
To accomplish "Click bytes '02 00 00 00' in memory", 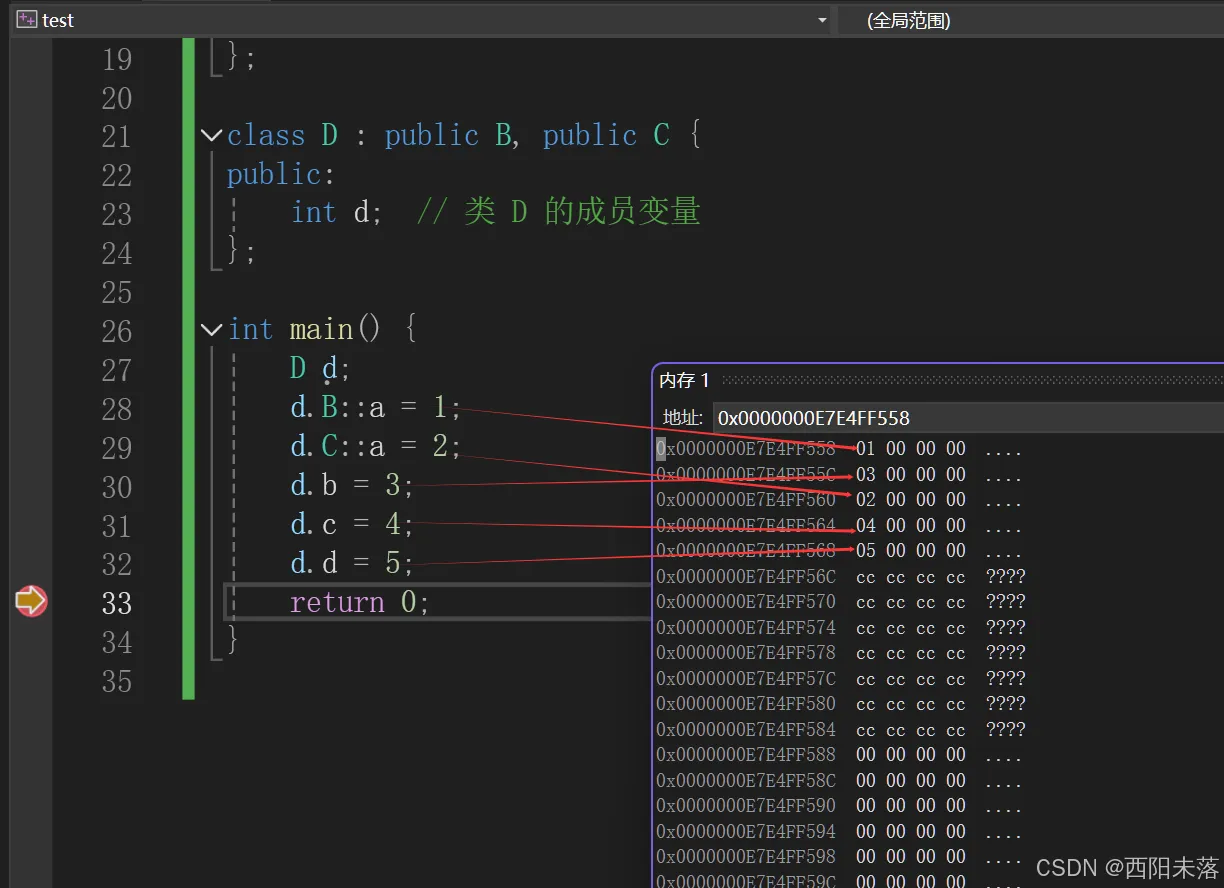I will click(x=911, y=499).
